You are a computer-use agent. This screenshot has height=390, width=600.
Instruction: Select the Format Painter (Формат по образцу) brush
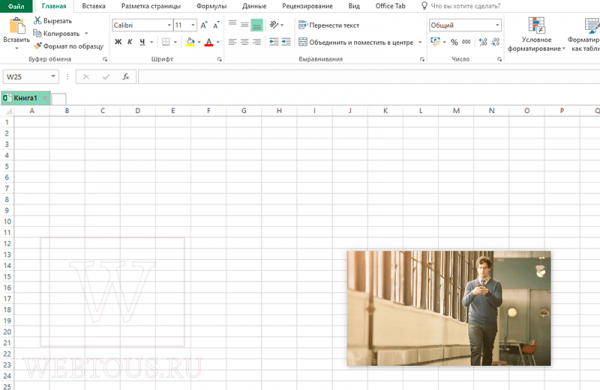pyautogui.click(x=38, y=46)
